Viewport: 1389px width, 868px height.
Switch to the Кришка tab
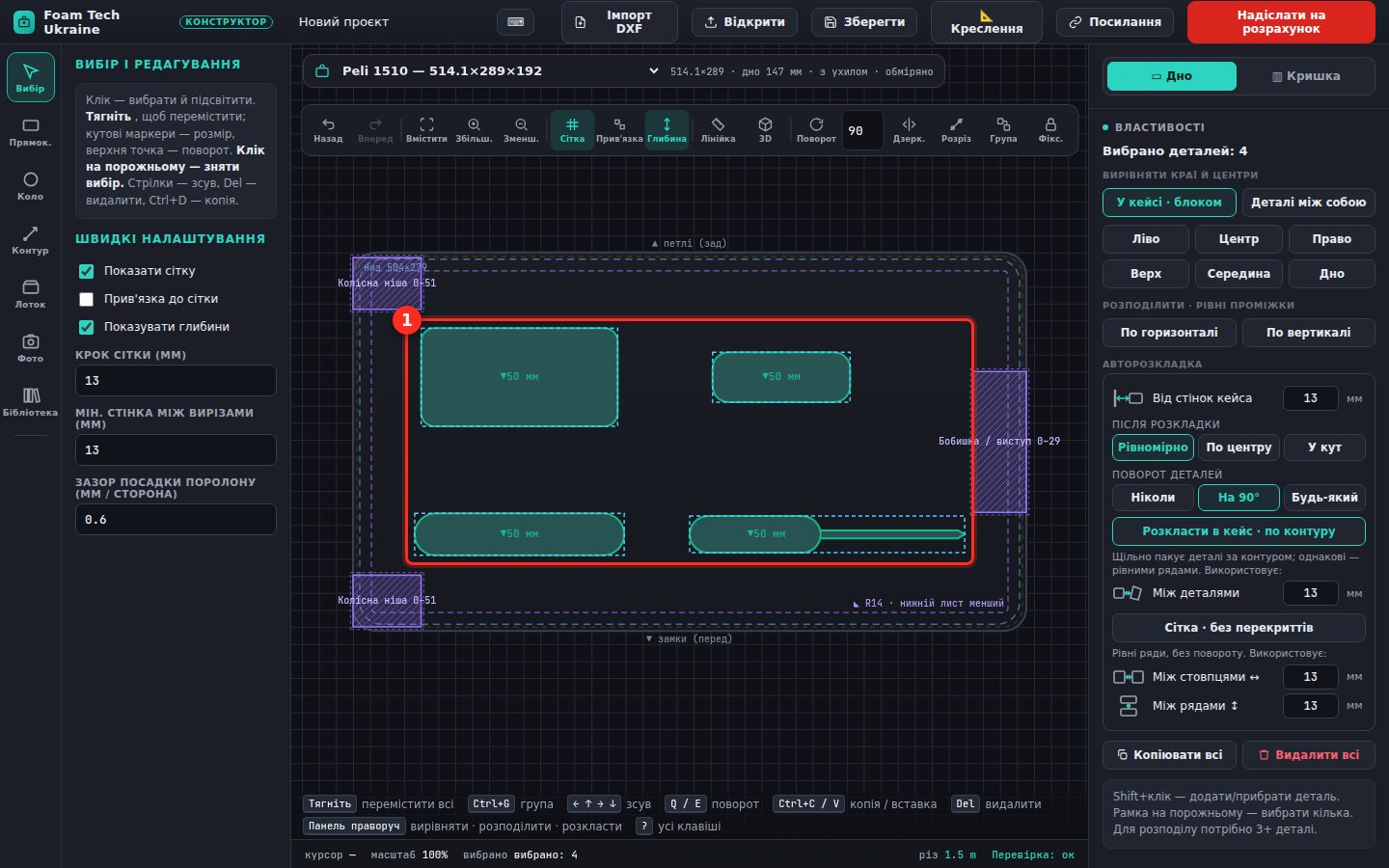(1306, 75)
